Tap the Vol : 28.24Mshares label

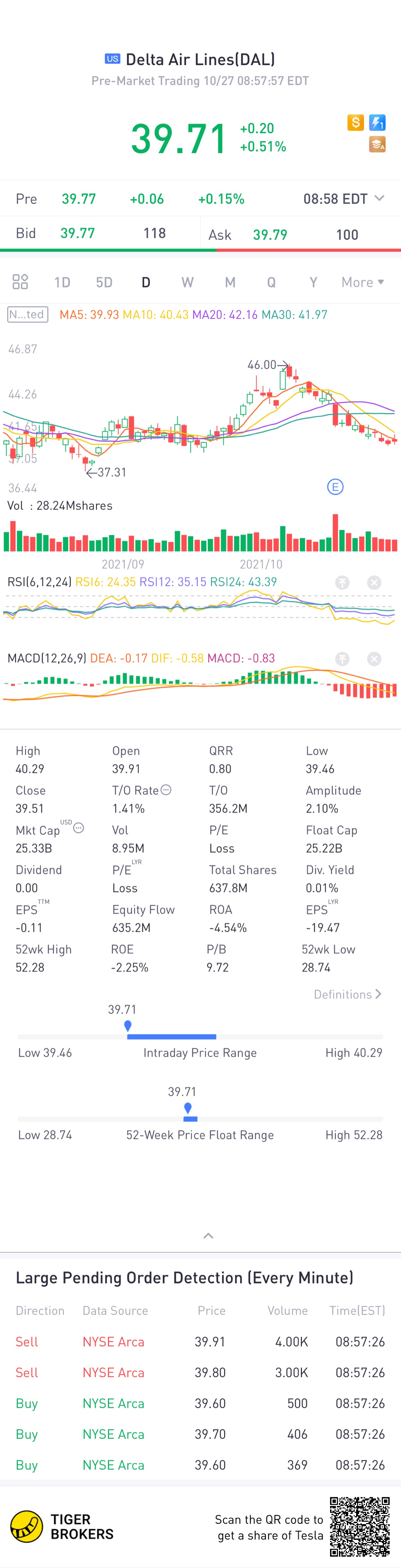pyautogui.click(x=60, y=506)
